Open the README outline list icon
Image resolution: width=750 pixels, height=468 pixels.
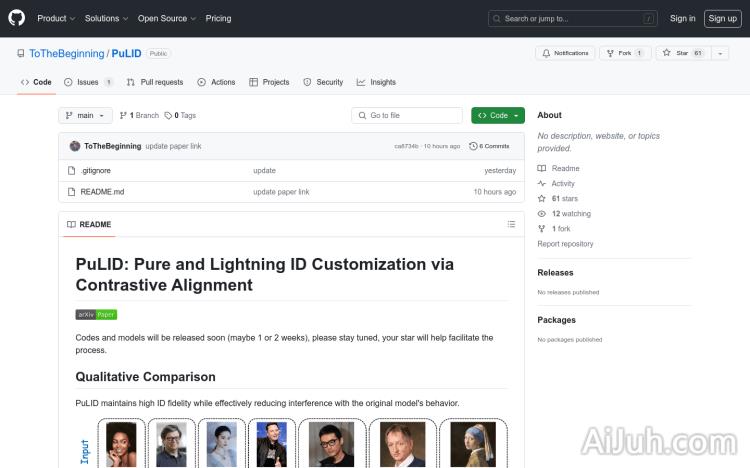coord(511,224)
